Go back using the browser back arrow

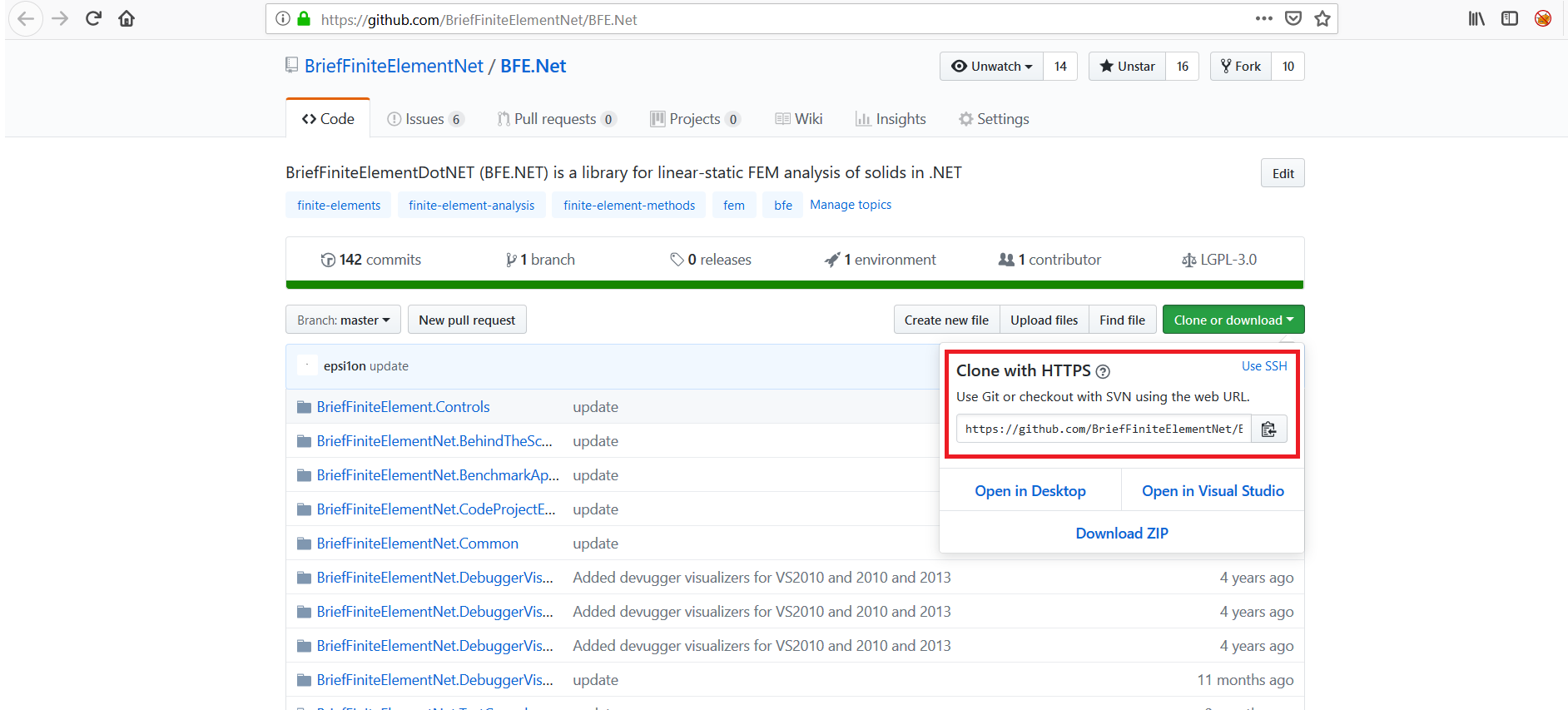(26, 18)
